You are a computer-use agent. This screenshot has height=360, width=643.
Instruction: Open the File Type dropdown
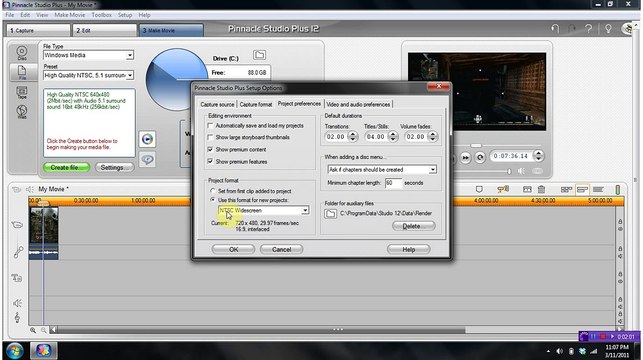point(130,55)
